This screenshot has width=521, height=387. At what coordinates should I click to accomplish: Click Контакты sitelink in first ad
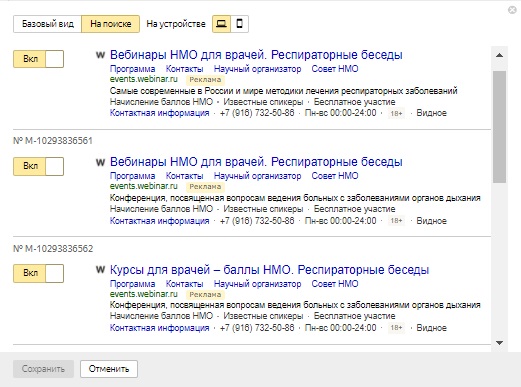[x=184, y=69]
